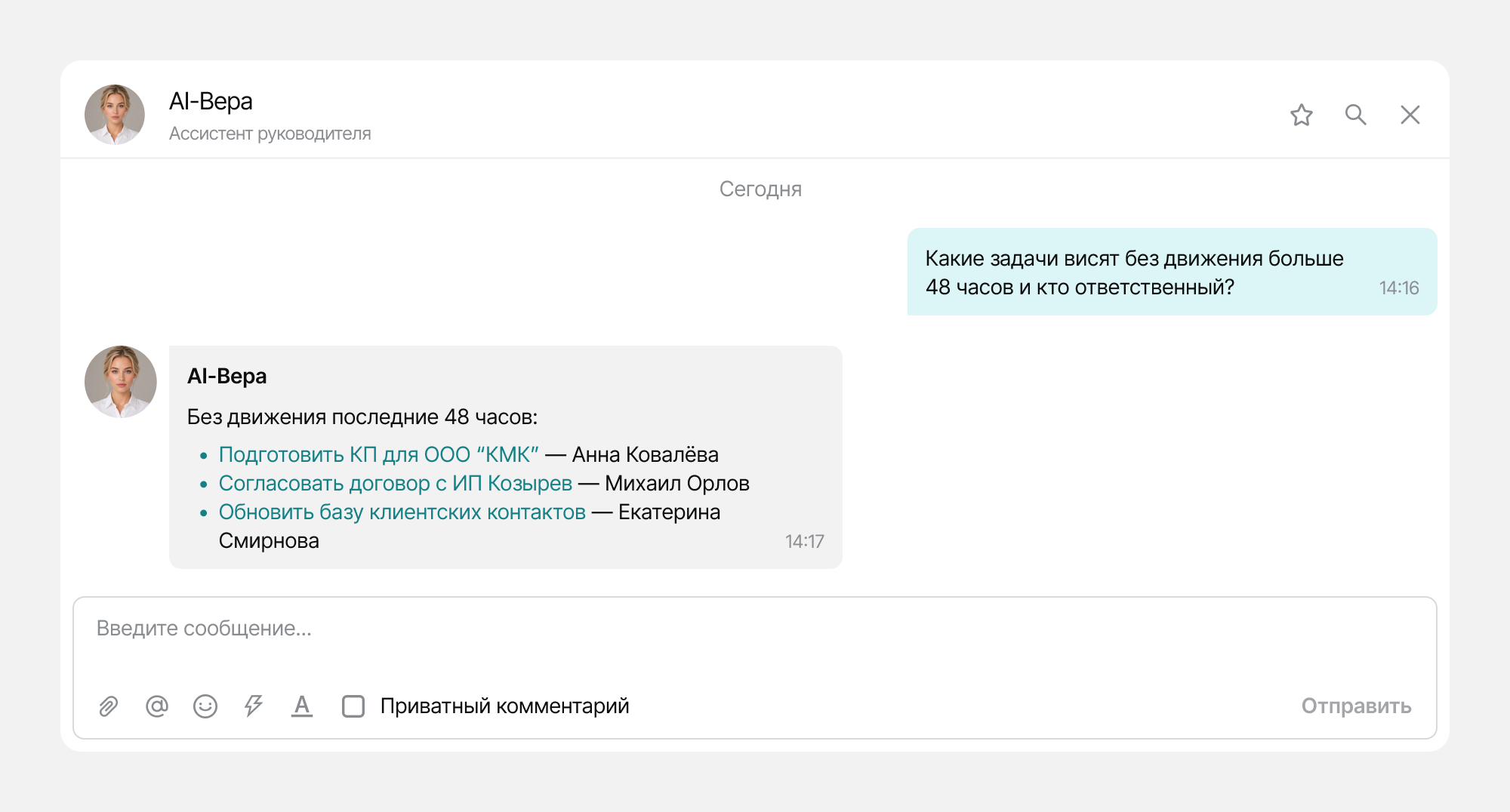Open the @ mention icon
The image size is (1510, 812).
tap(157, 706)
